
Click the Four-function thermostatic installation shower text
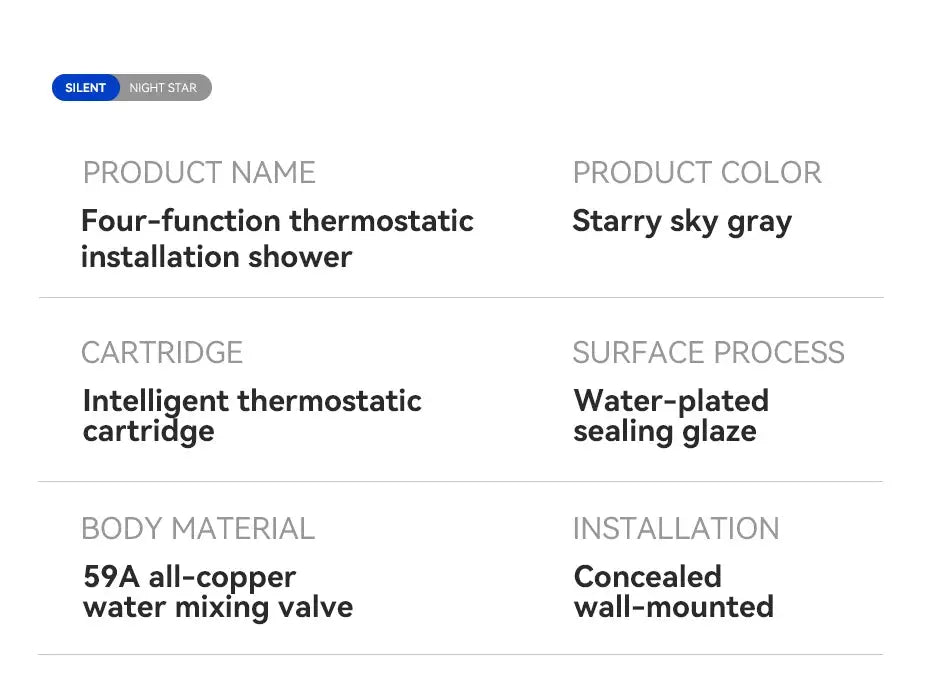pyautogui.click(x=277, y=238)
